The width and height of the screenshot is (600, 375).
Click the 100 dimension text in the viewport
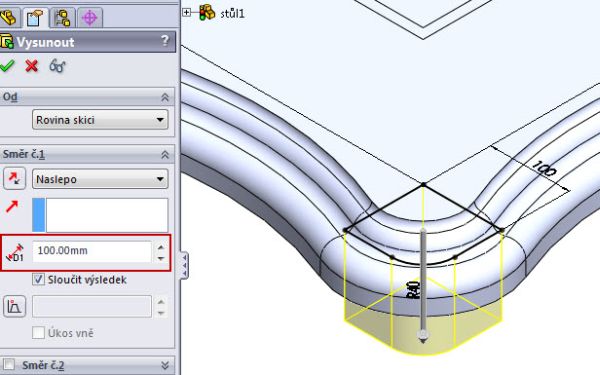[544, 168]
